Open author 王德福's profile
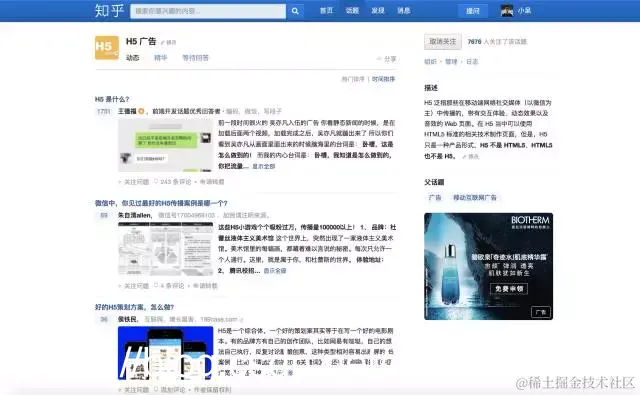 (x=127, y=111)
